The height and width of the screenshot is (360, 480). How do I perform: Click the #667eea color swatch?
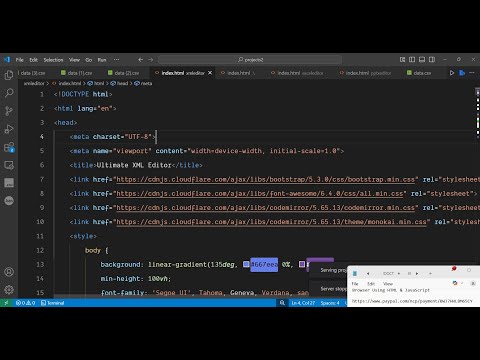pos(246,264)
